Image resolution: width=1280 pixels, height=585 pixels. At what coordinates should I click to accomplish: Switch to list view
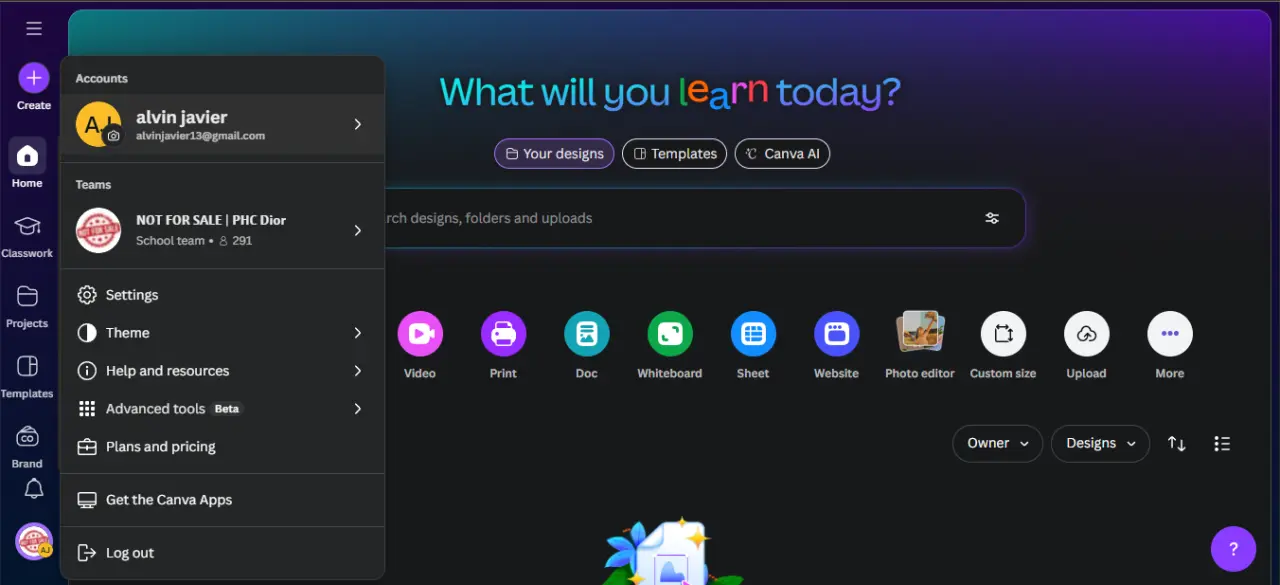pos(1222,444)
